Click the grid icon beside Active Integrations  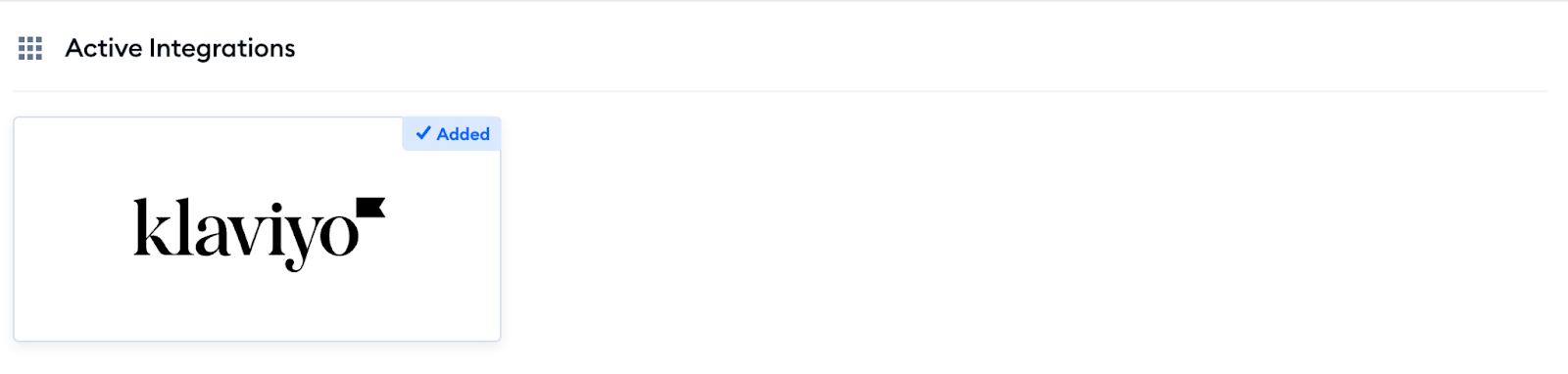point(30,48)
